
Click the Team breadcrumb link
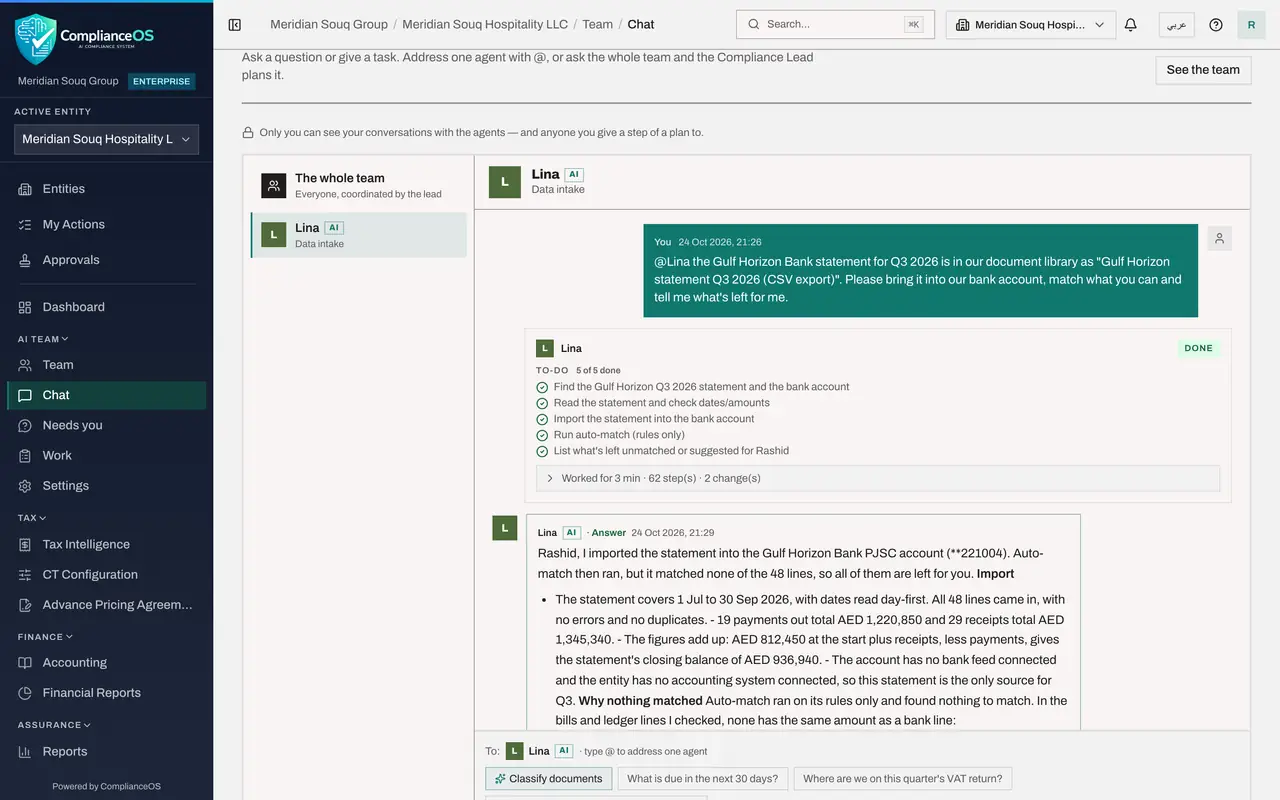coord(598,24)
